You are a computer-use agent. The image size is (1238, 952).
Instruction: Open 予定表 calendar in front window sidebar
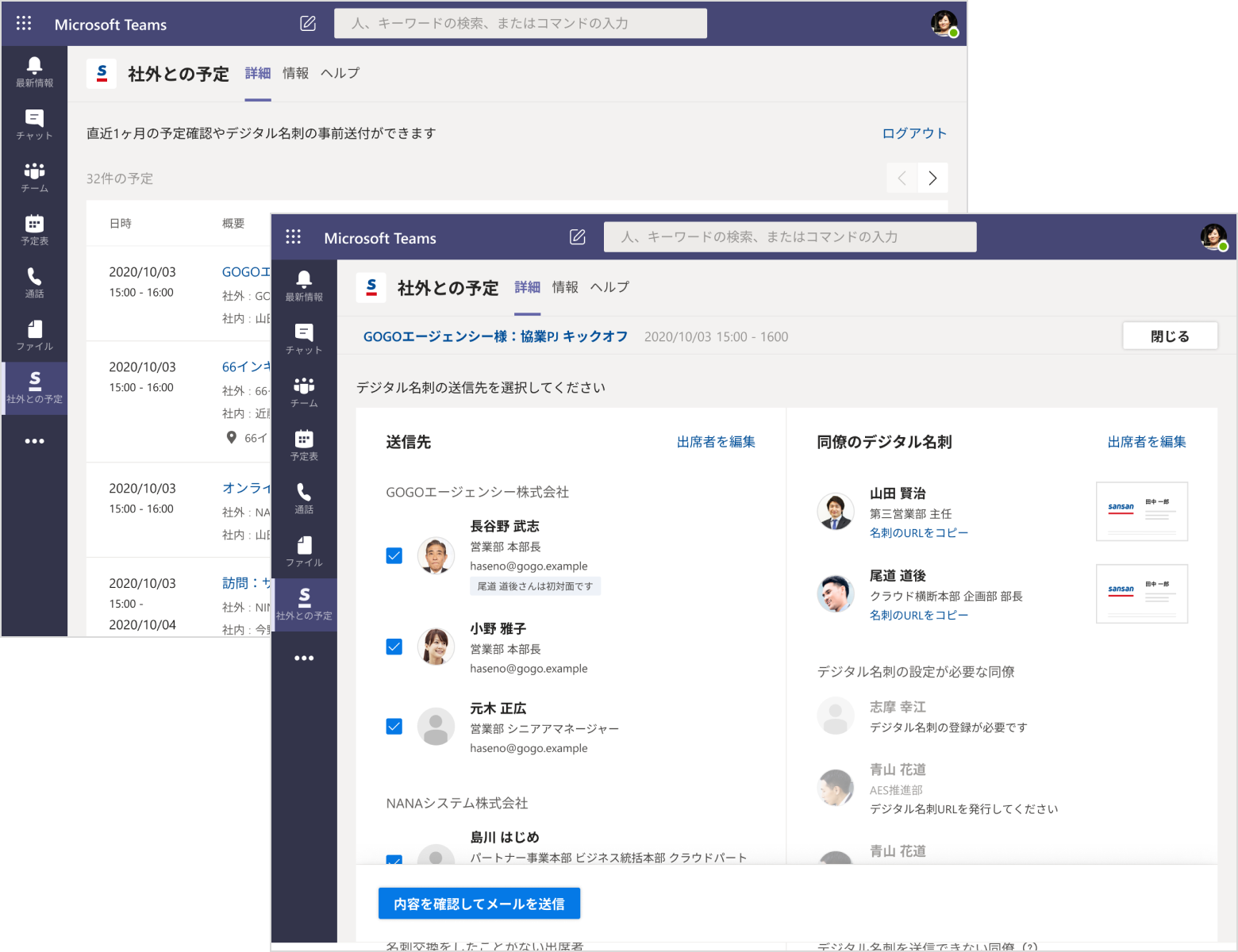click(304, 446)
